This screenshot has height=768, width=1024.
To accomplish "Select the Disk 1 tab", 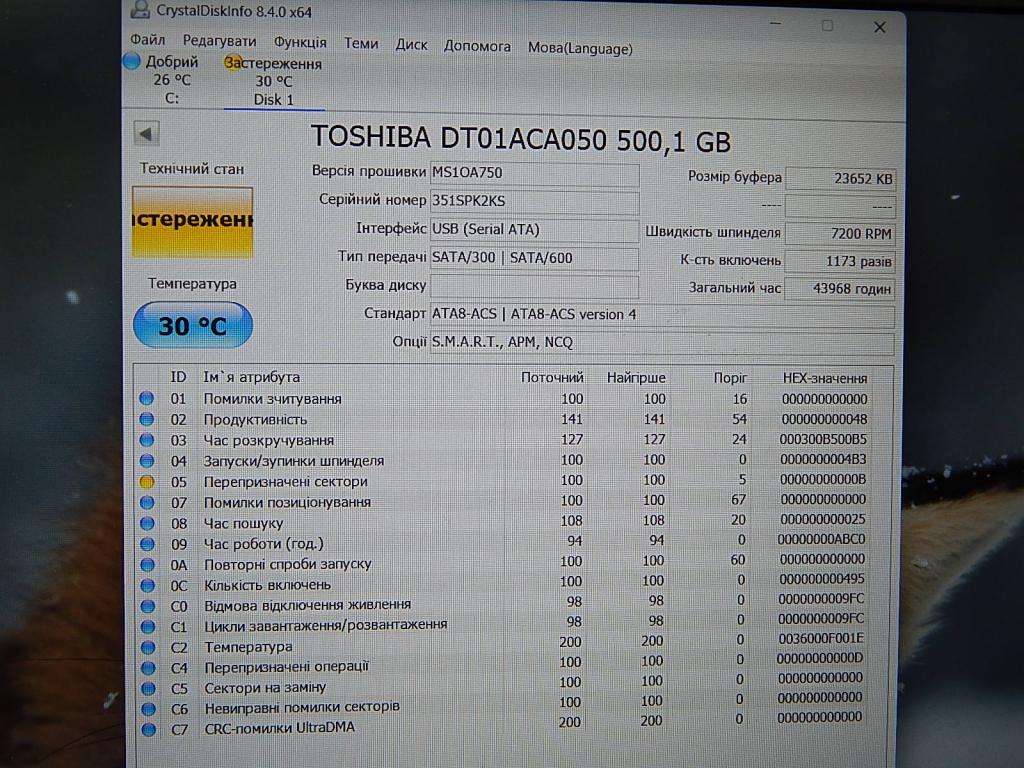I will coord(273,99).
